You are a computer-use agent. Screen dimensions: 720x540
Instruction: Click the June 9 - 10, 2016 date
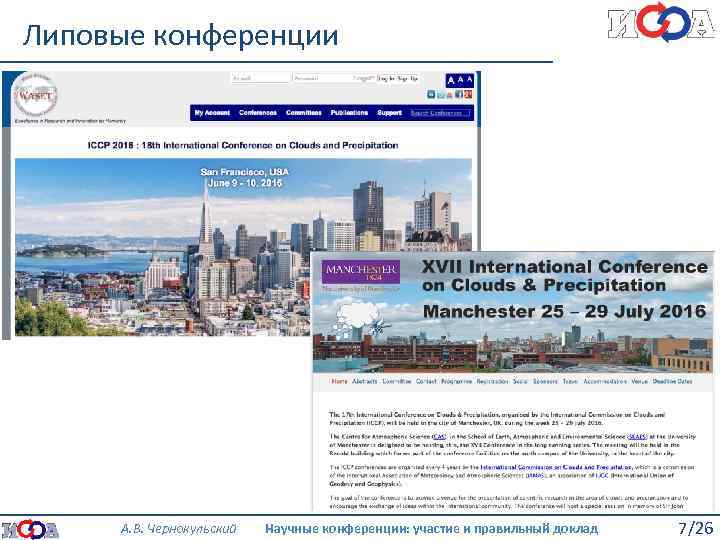[245, 183]
